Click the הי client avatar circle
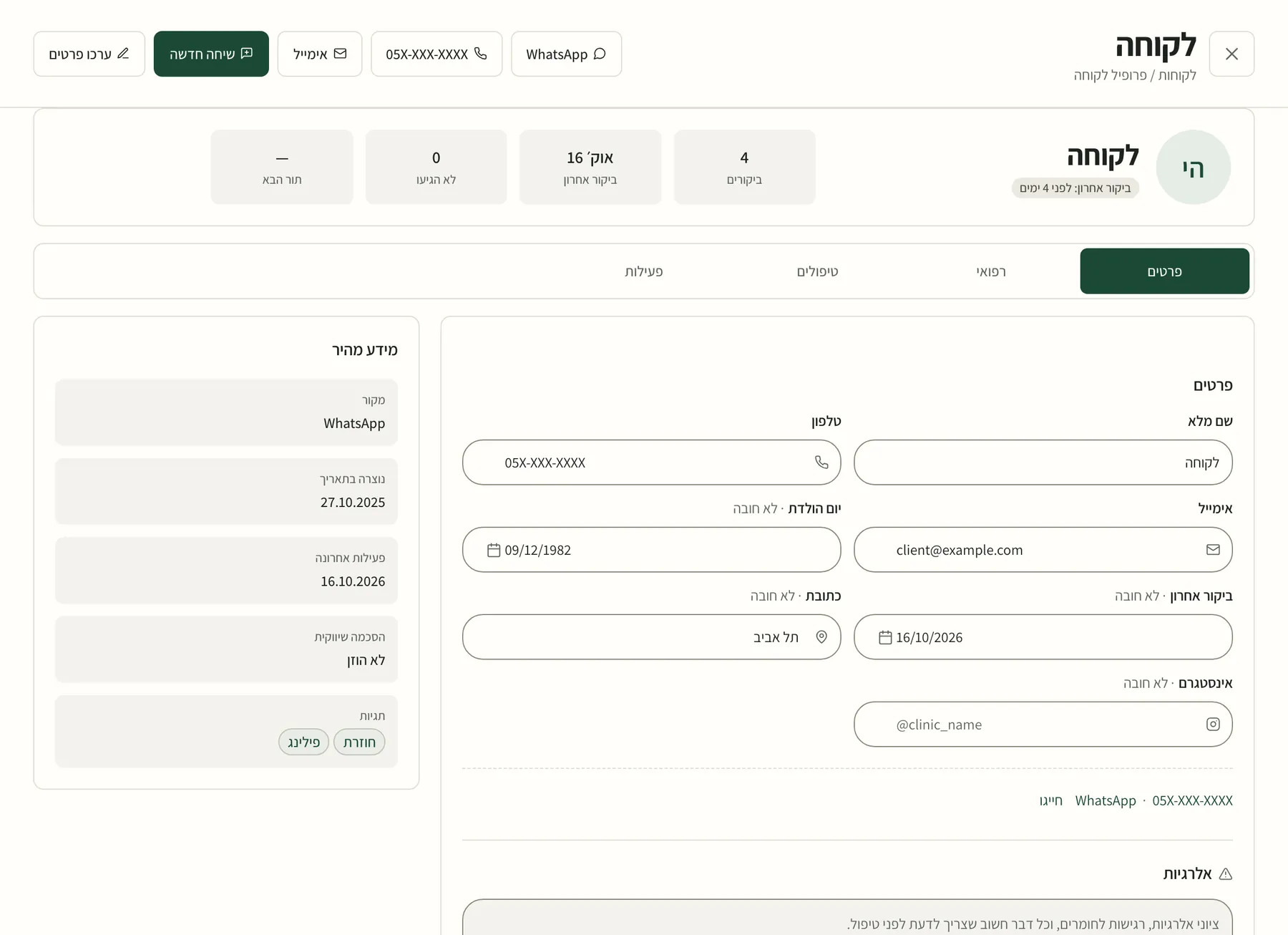 coord(1194,168)
